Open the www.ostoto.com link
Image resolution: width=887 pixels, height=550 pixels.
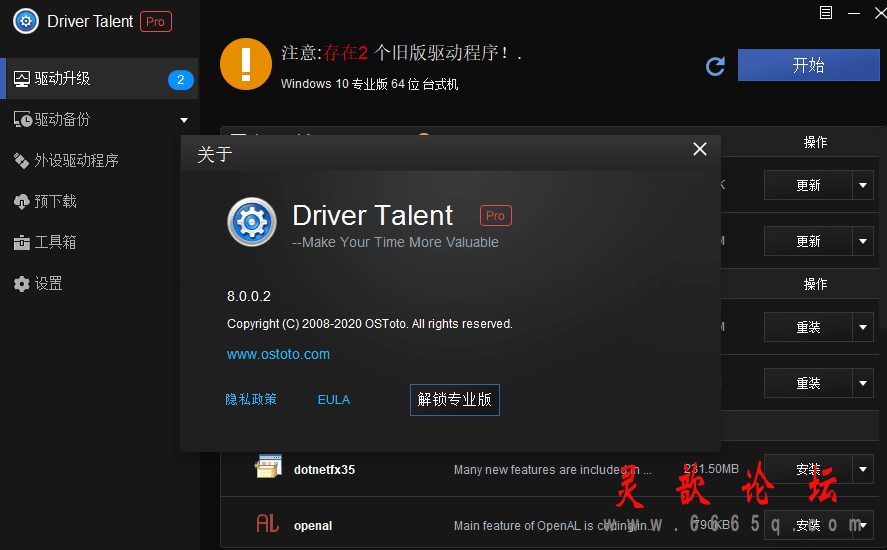pos(278,354)
